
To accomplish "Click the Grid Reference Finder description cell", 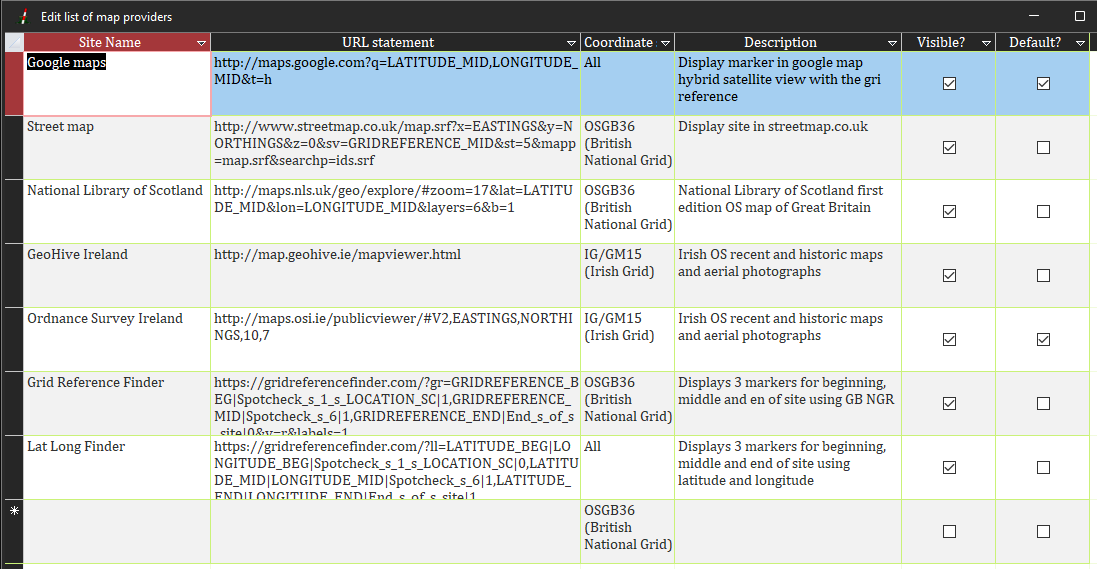I will [x=787, y=400].
